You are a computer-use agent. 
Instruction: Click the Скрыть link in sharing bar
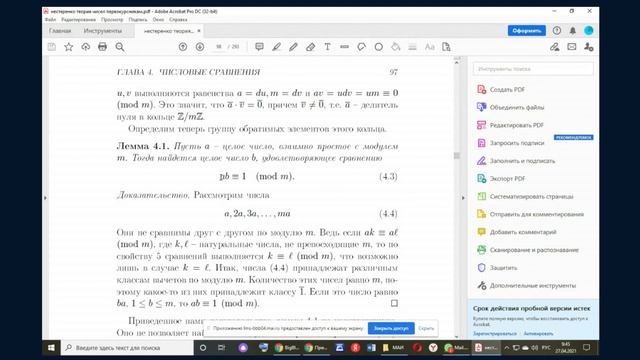point(426,328)
